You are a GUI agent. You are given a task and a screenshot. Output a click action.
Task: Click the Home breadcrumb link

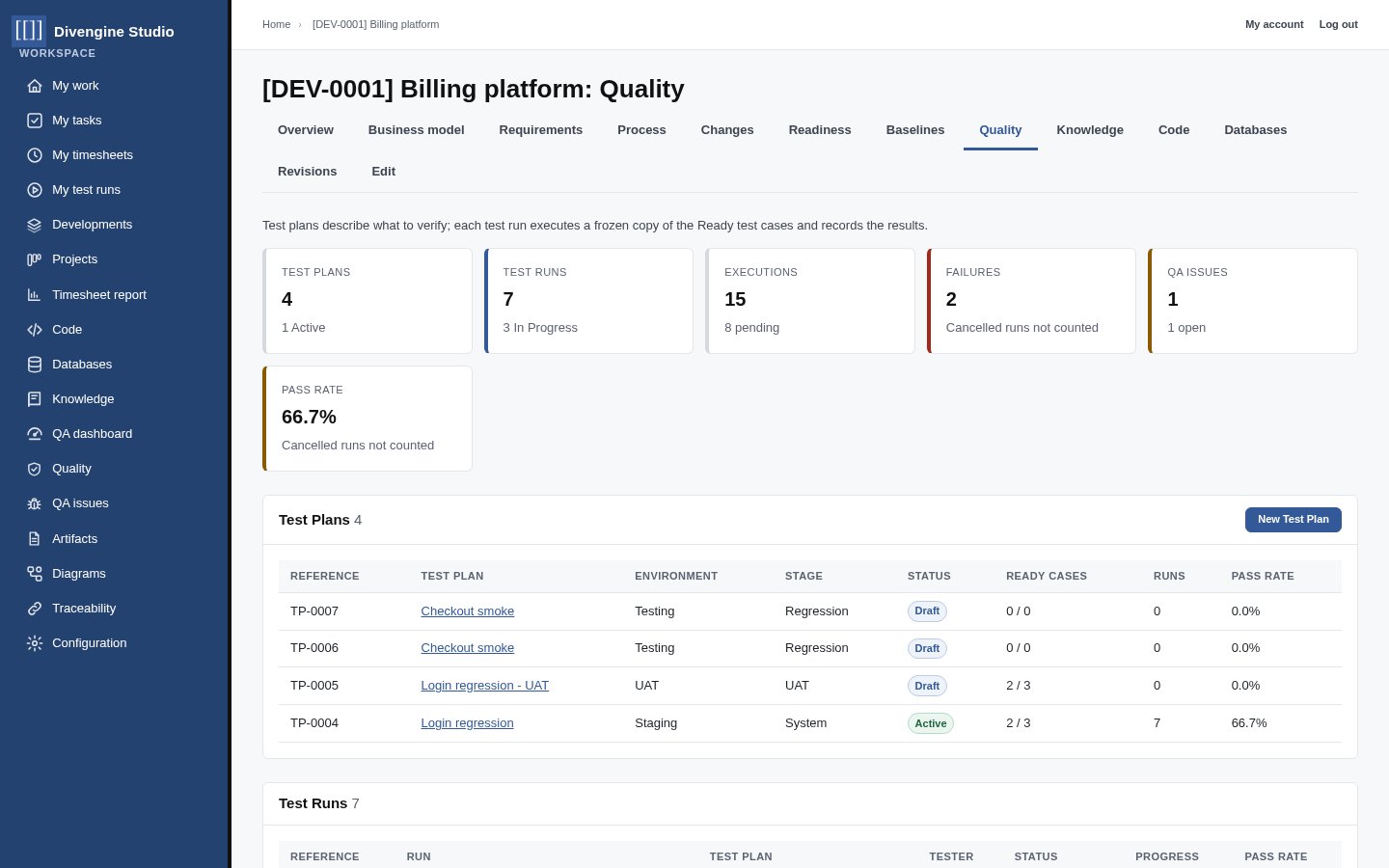click(x=276, y=24)
